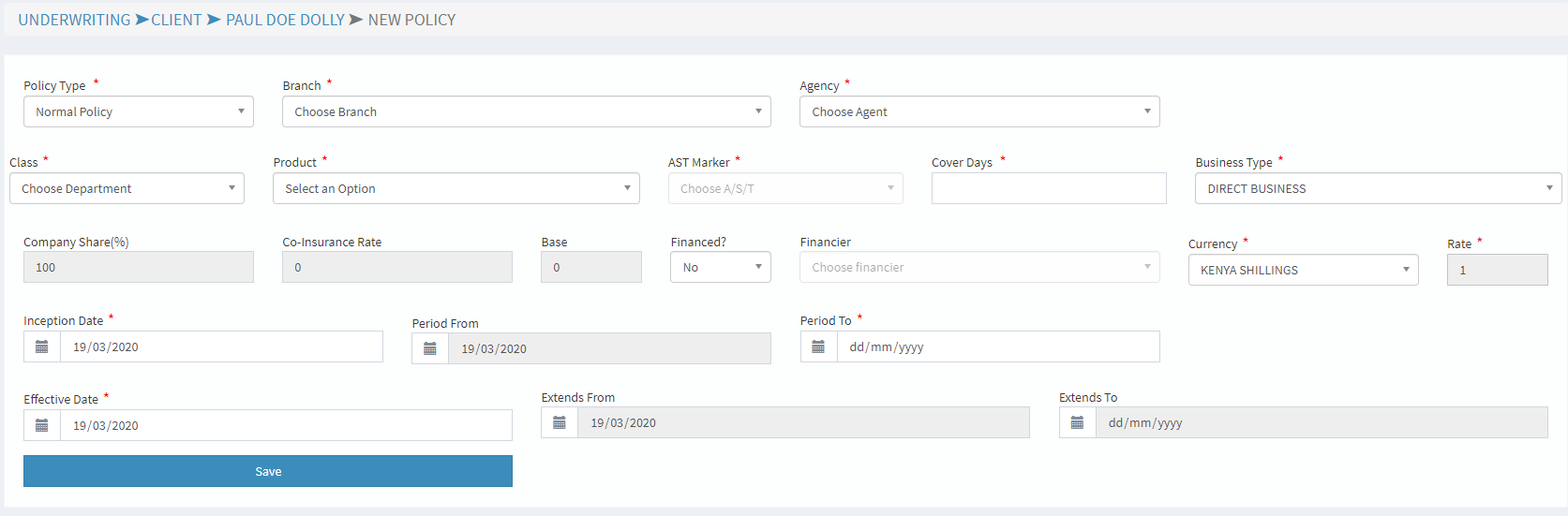Screen dimensions: 1568x516
Task: Expand the Choose Branch dropdown
Action: (x=526, y=111)
